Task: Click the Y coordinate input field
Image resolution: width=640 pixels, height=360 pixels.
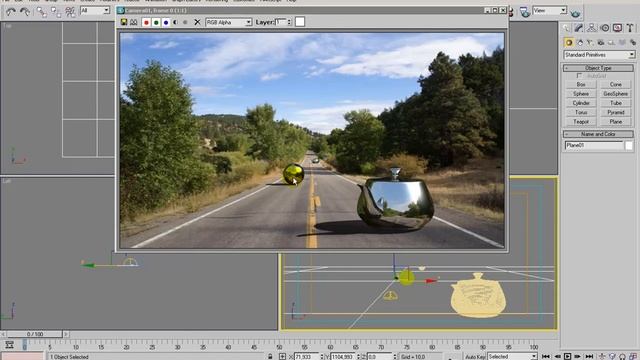Action: click(x=342, y=357)
